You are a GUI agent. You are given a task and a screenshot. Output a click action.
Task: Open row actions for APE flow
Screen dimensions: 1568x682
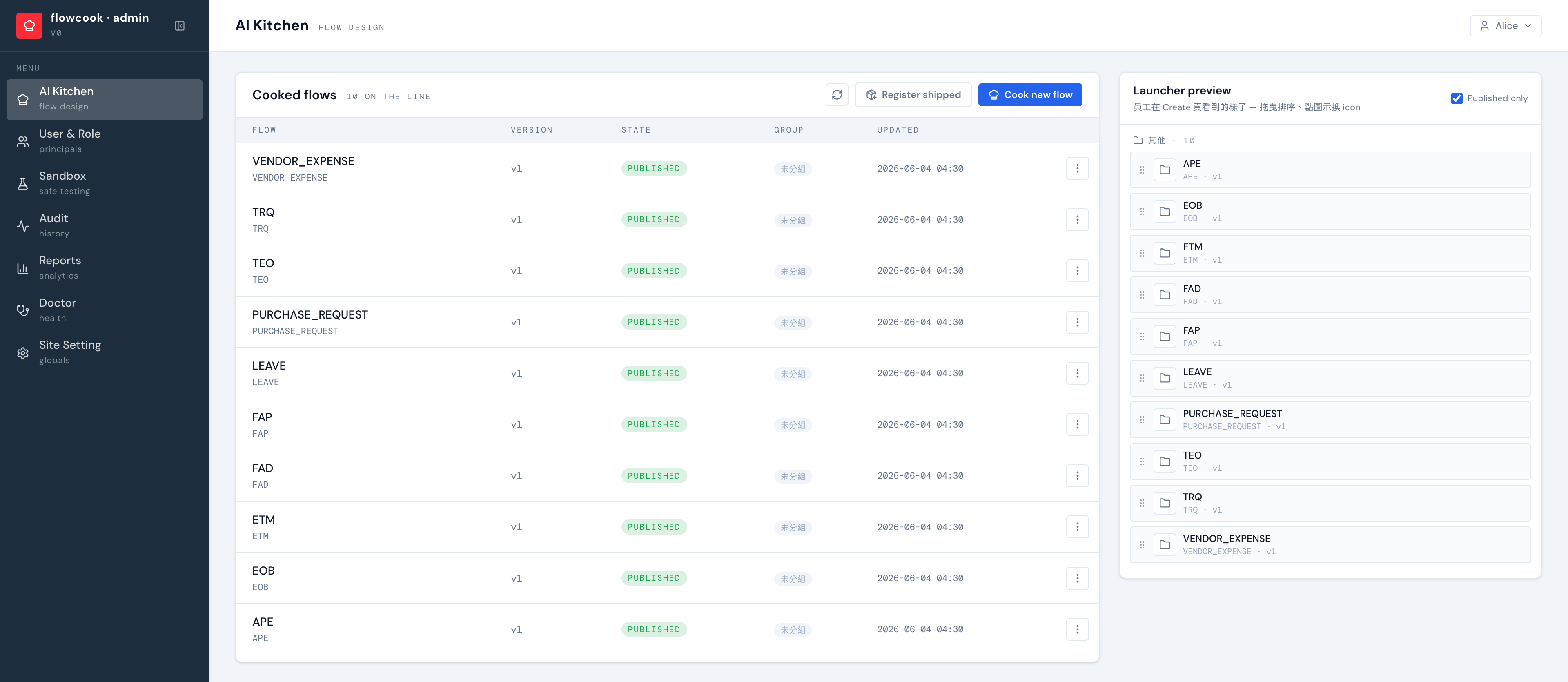click(x=1078, y=629)
